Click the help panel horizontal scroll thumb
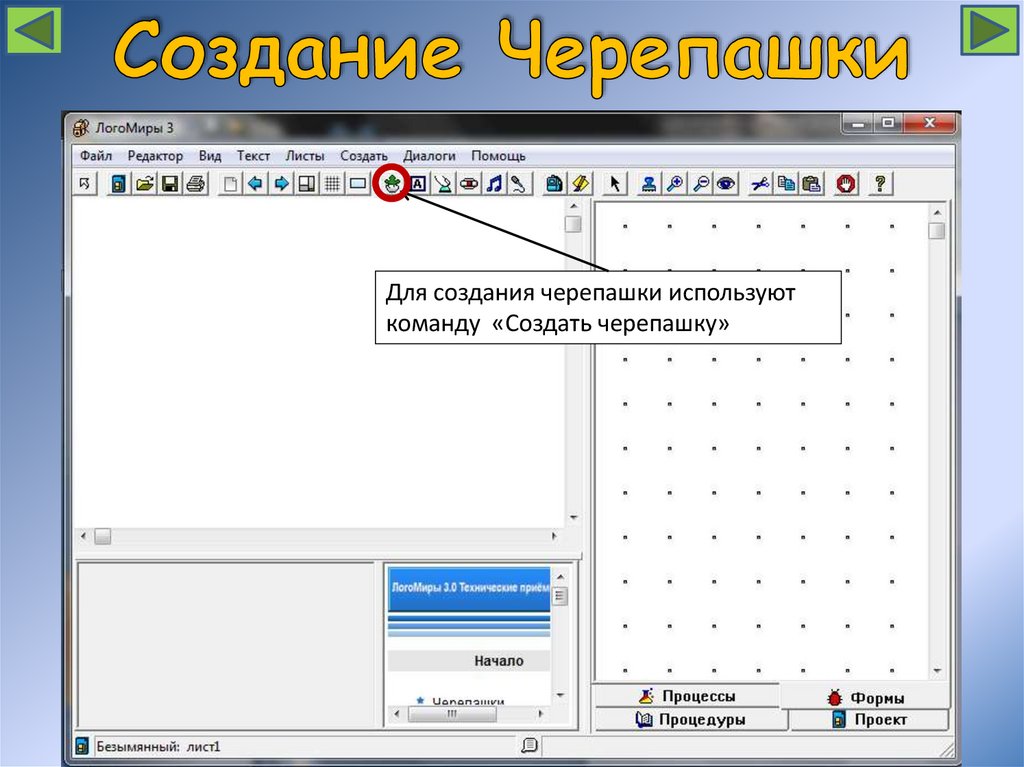The height and width of the screenshot is (767, 1024). tap(452, 714)
